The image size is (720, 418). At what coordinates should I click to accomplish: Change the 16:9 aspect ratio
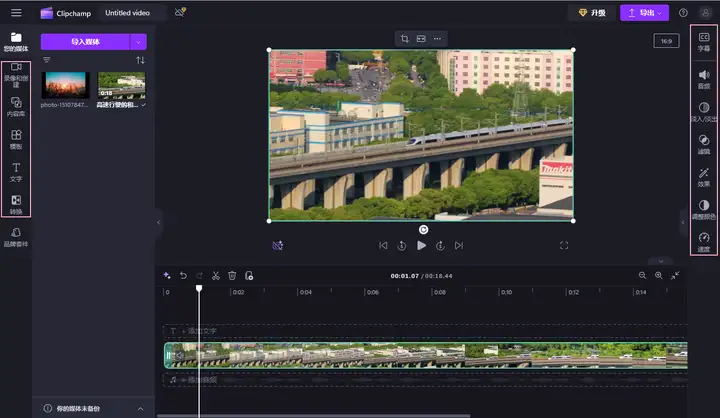tap(666, 41)
